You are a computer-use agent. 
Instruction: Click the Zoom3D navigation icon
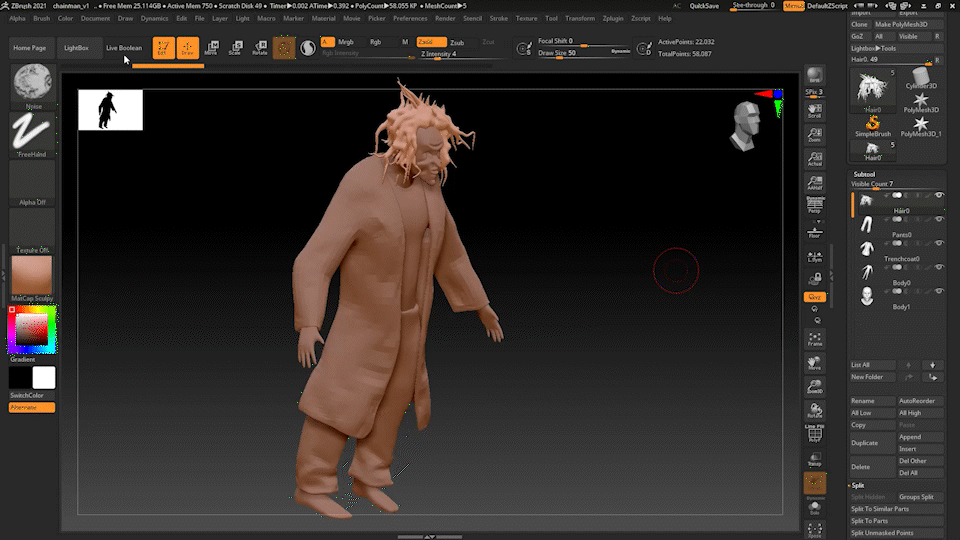pyautogui.click(x=815, y=386)
